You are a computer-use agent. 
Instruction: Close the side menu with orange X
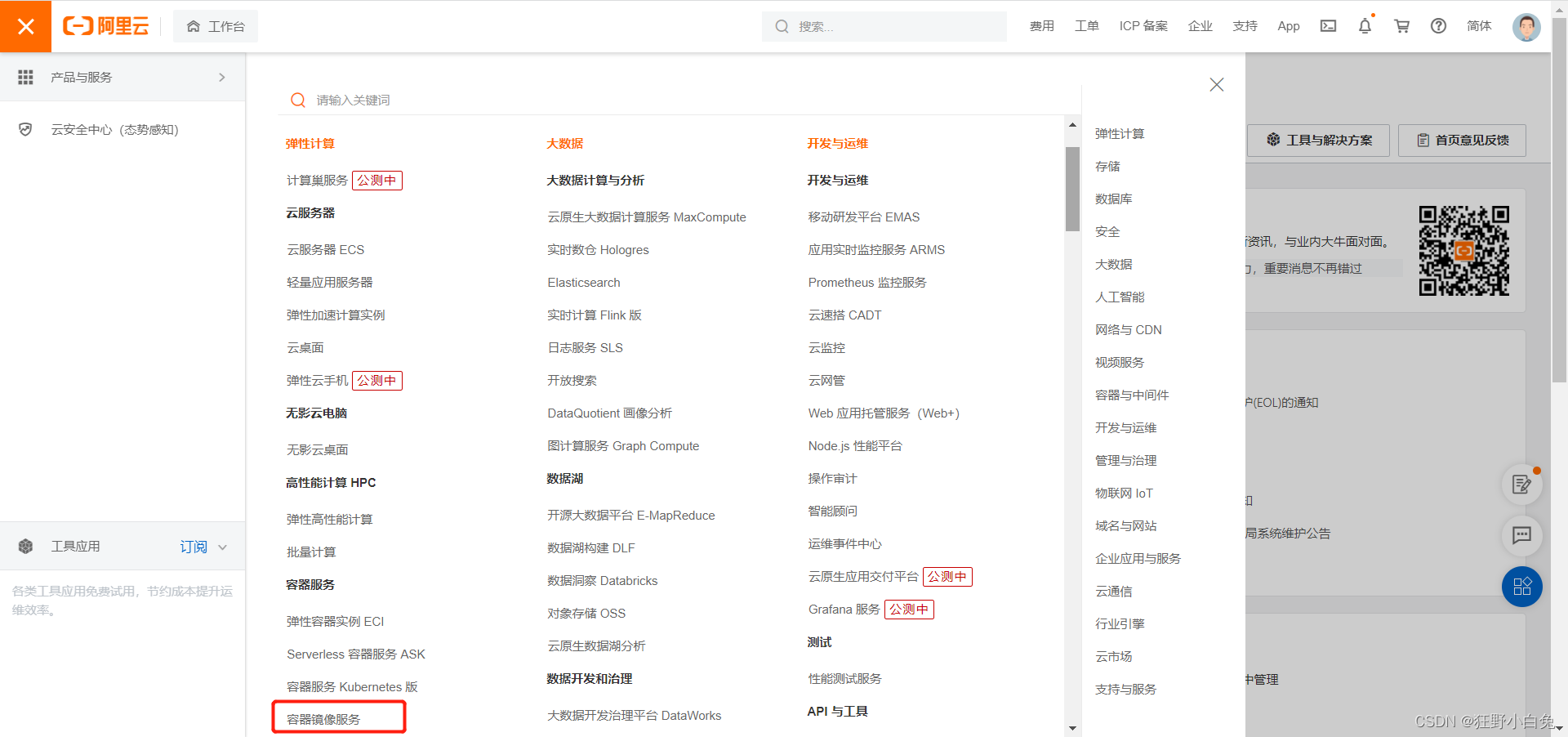point(25,26)
